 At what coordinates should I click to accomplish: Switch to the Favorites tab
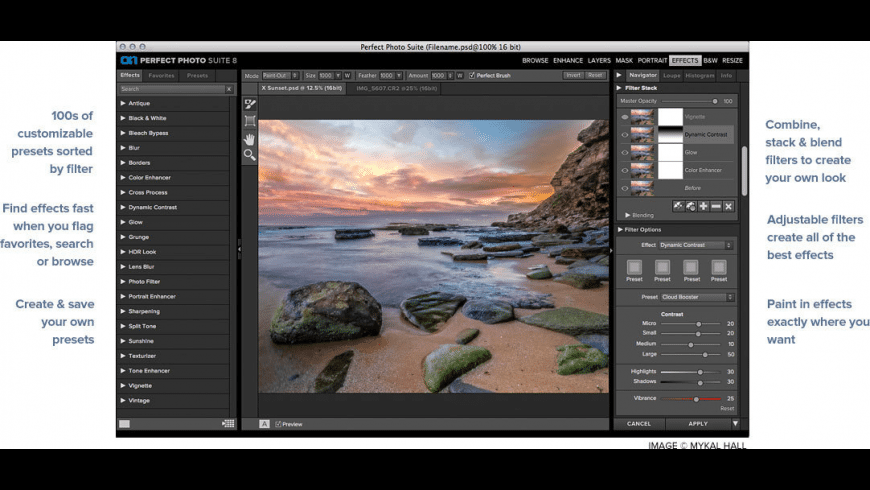point(161,75)
